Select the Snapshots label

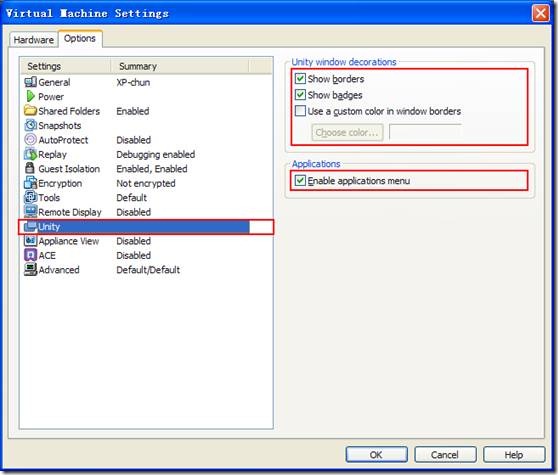pos(59,126)
